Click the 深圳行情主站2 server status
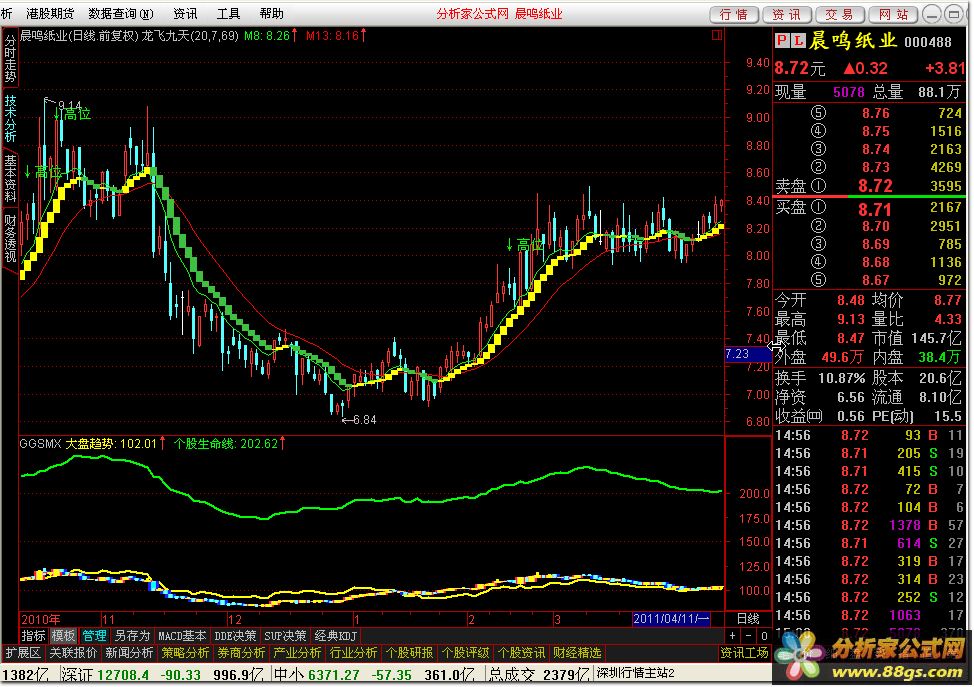This screenshot has height=687, width=974. [635, 673]
